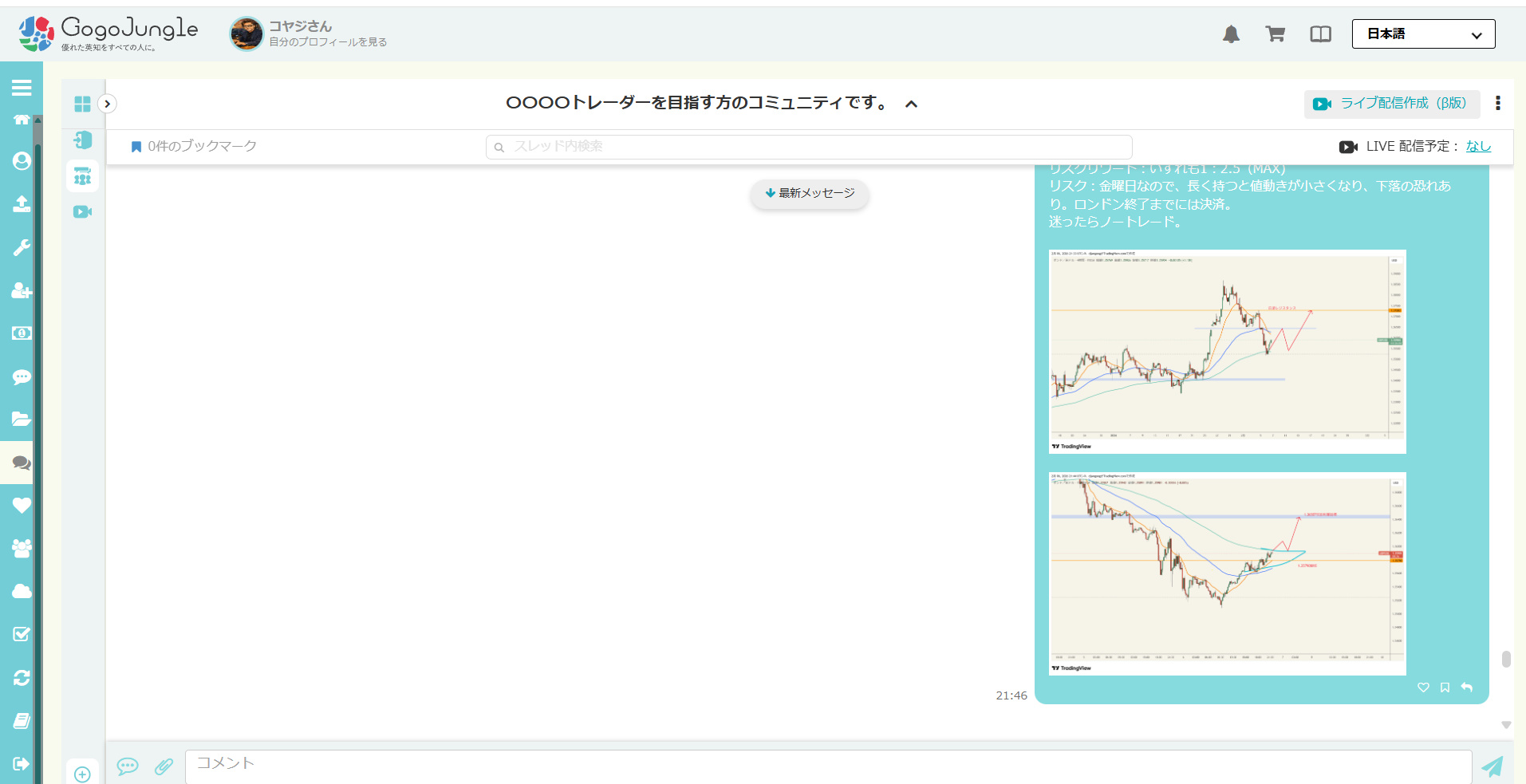Click the enter-room door icon in the community panel

tap(82, 140)
